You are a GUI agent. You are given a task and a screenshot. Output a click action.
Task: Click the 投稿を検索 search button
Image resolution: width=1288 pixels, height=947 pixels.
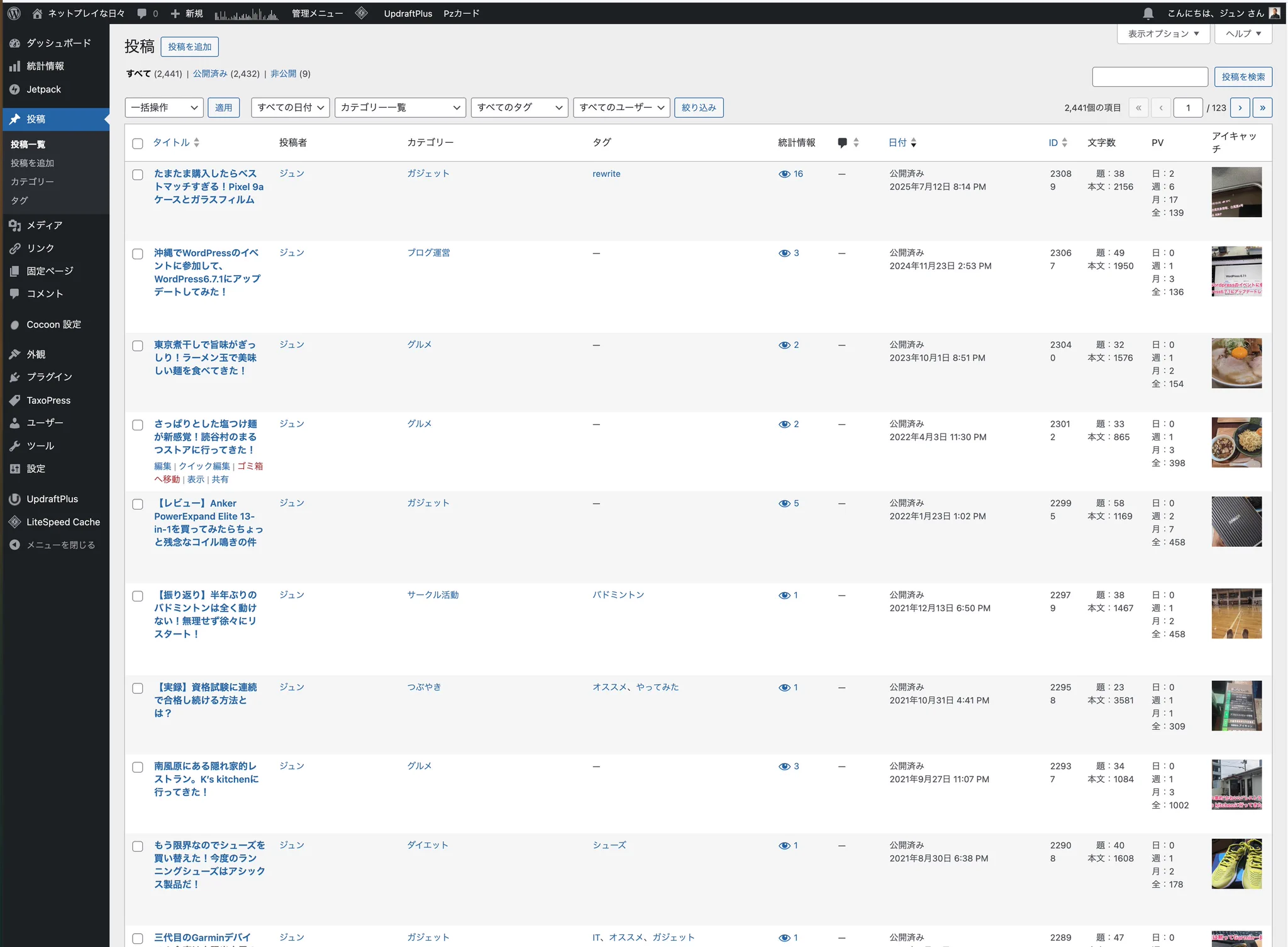(1243, 77)
